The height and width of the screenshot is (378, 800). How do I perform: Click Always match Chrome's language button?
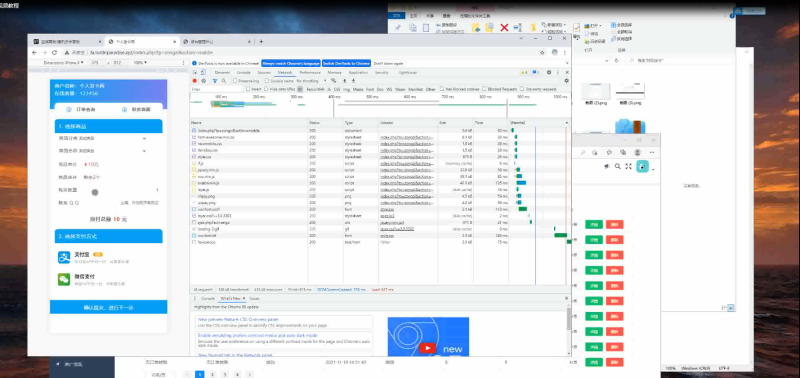291,63
